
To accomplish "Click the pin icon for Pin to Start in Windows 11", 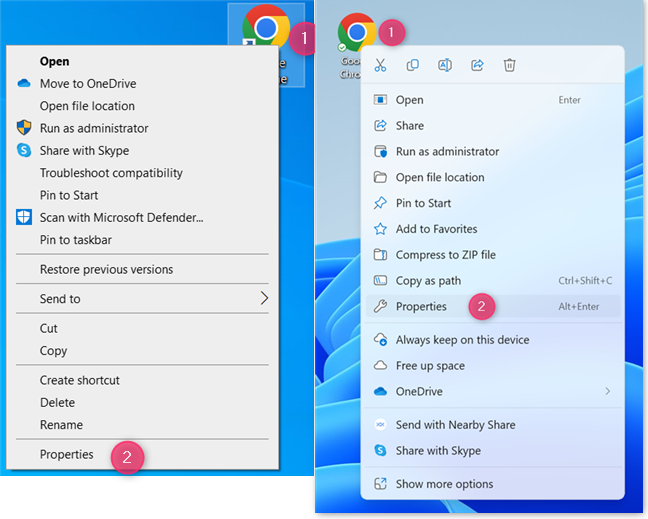I will 380,203.
